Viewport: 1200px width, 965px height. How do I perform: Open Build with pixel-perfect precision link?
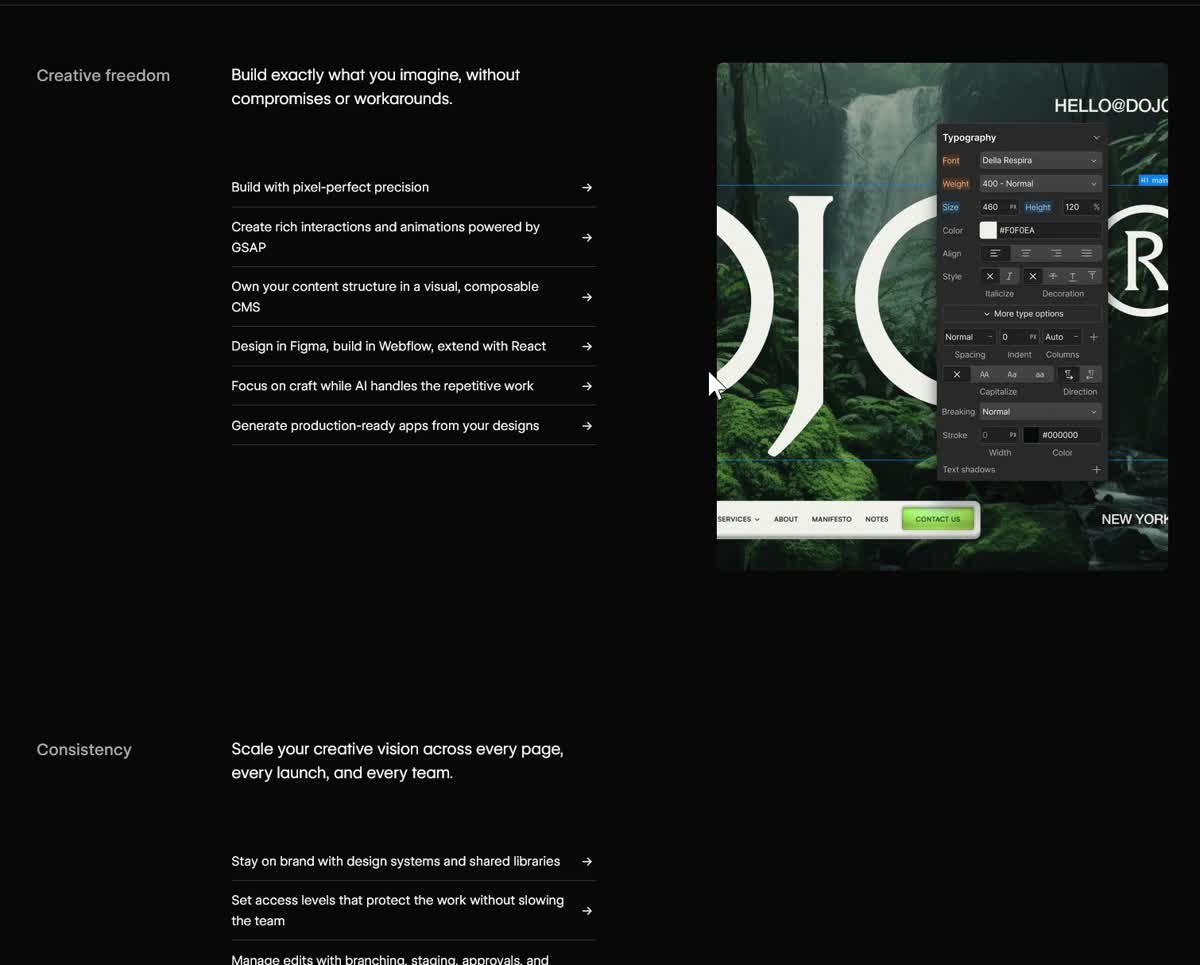[x=330, y=187]
